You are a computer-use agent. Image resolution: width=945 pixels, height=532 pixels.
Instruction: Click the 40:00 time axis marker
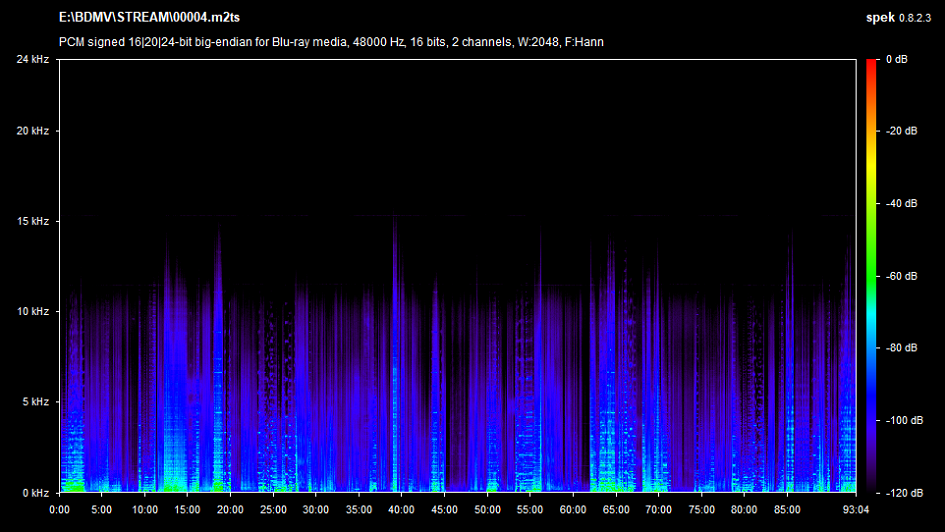coord(401,509)
